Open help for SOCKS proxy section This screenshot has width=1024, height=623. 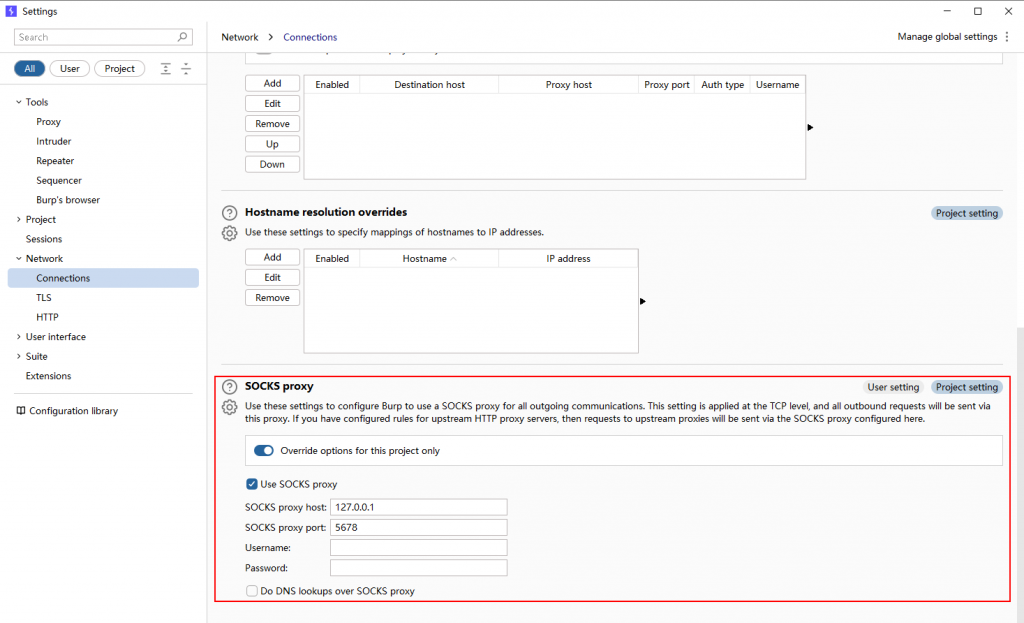click(229, 387)
